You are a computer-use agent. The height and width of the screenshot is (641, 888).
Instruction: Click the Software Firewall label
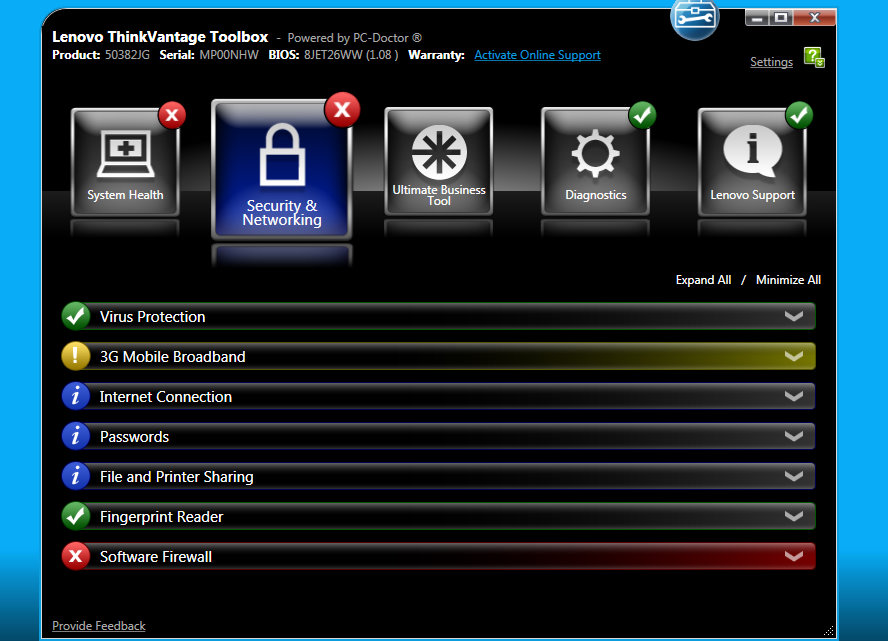tap(156, 557)
